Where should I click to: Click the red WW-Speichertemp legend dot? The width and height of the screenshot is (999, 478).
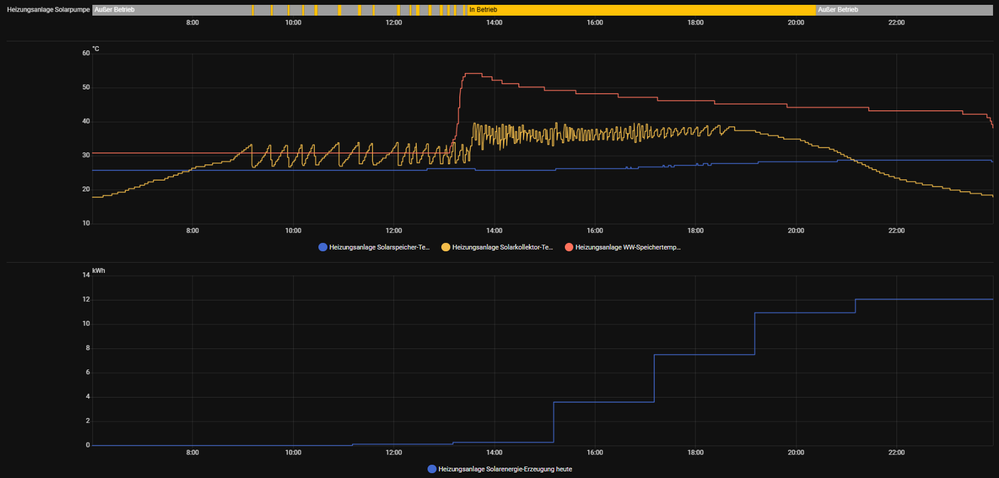click(569, 246)
